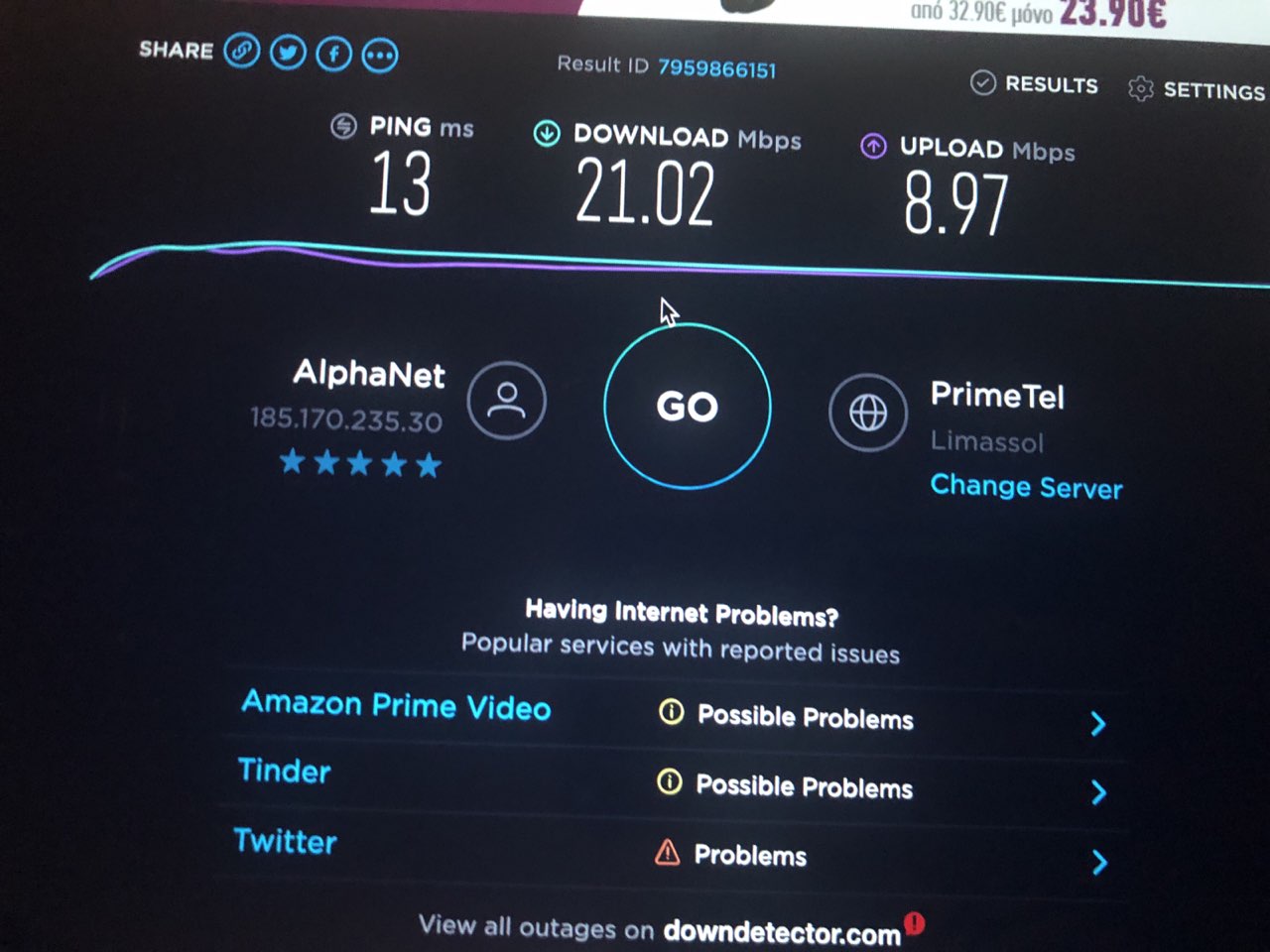Start speed test with GO button
Screen dimensions: 1270x952
[687, 407]
